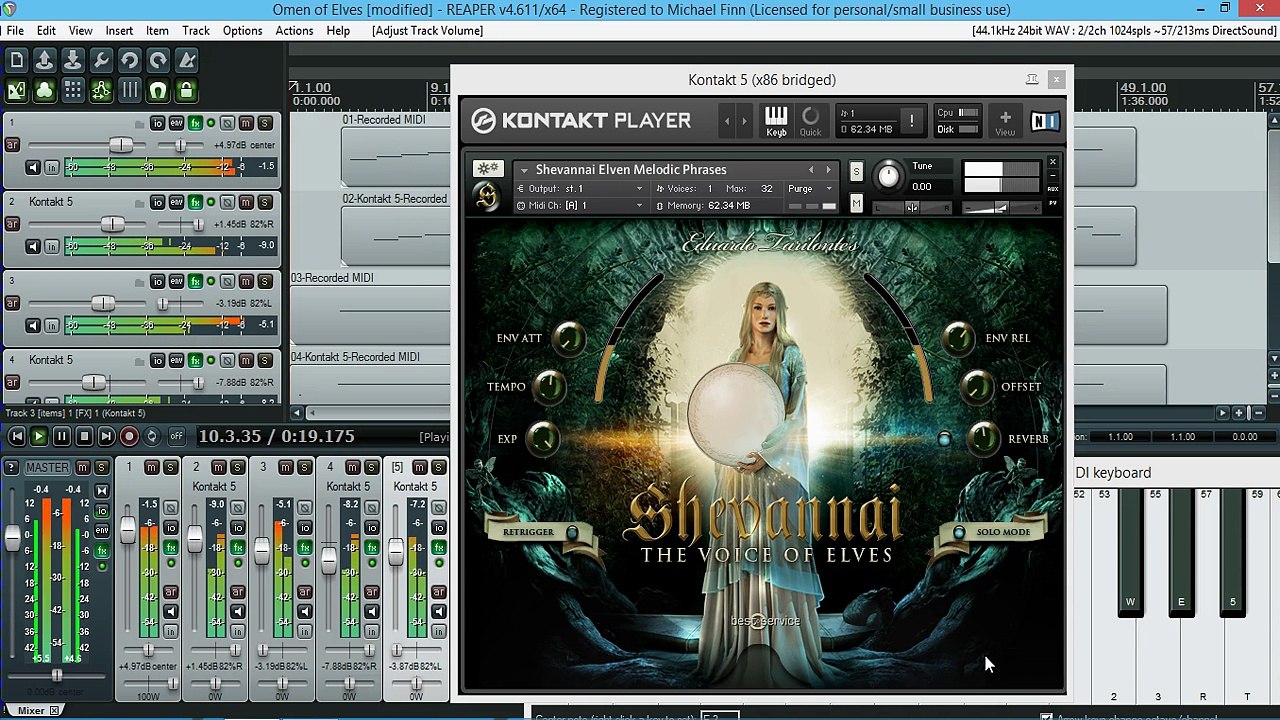The width and height of the screenshot is (1280, 720).
Task: Toggle snapping with the magnet icon
Action: (x=158, y=91)
